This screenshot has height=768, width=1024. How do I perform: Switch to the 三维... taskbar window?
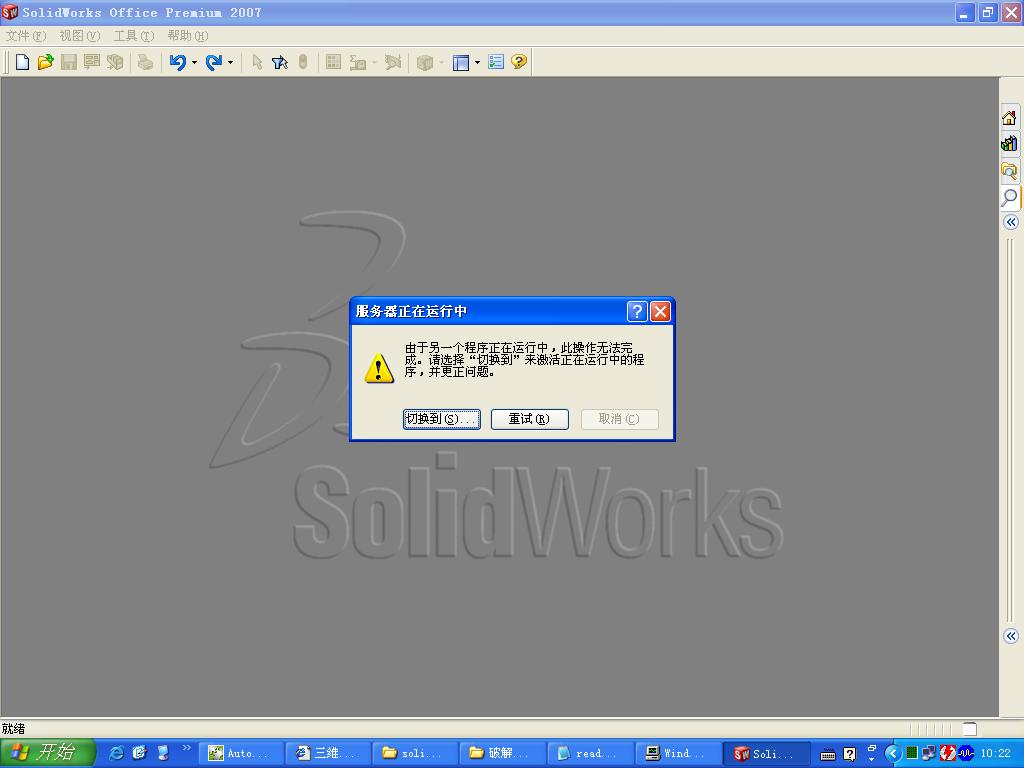pyautogui.click(x=328, y=753)
